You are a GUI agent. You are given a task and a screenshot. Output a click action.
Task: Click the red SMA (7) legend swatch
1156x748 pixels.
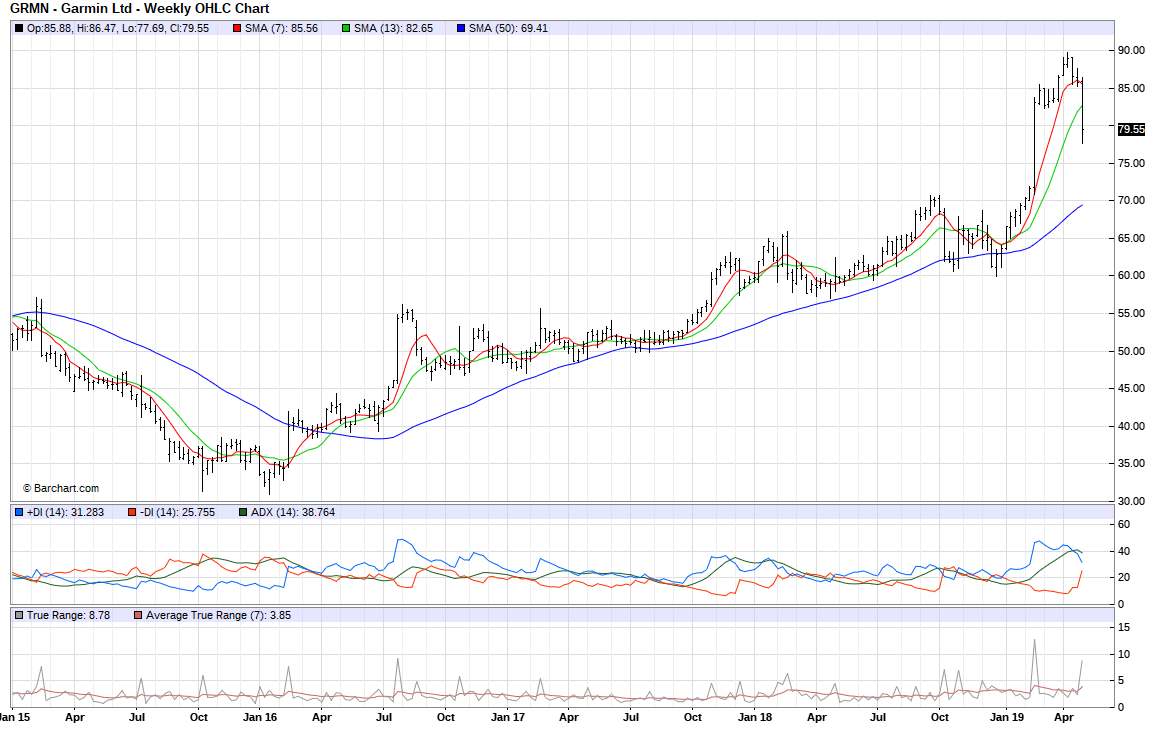pyautogui.click(x=237, y=29)
